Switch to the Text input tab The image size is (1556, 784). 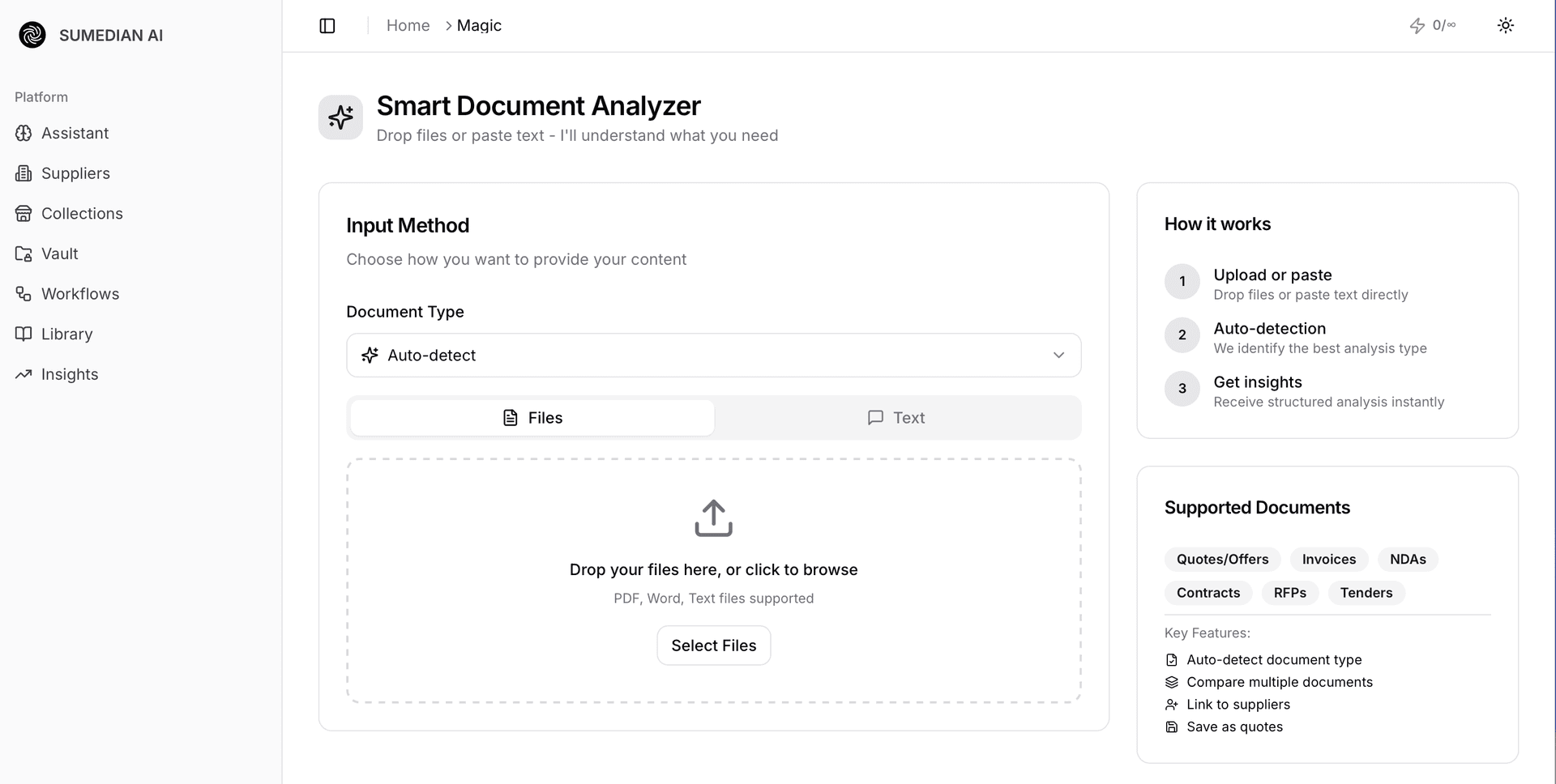click(896, 418)
